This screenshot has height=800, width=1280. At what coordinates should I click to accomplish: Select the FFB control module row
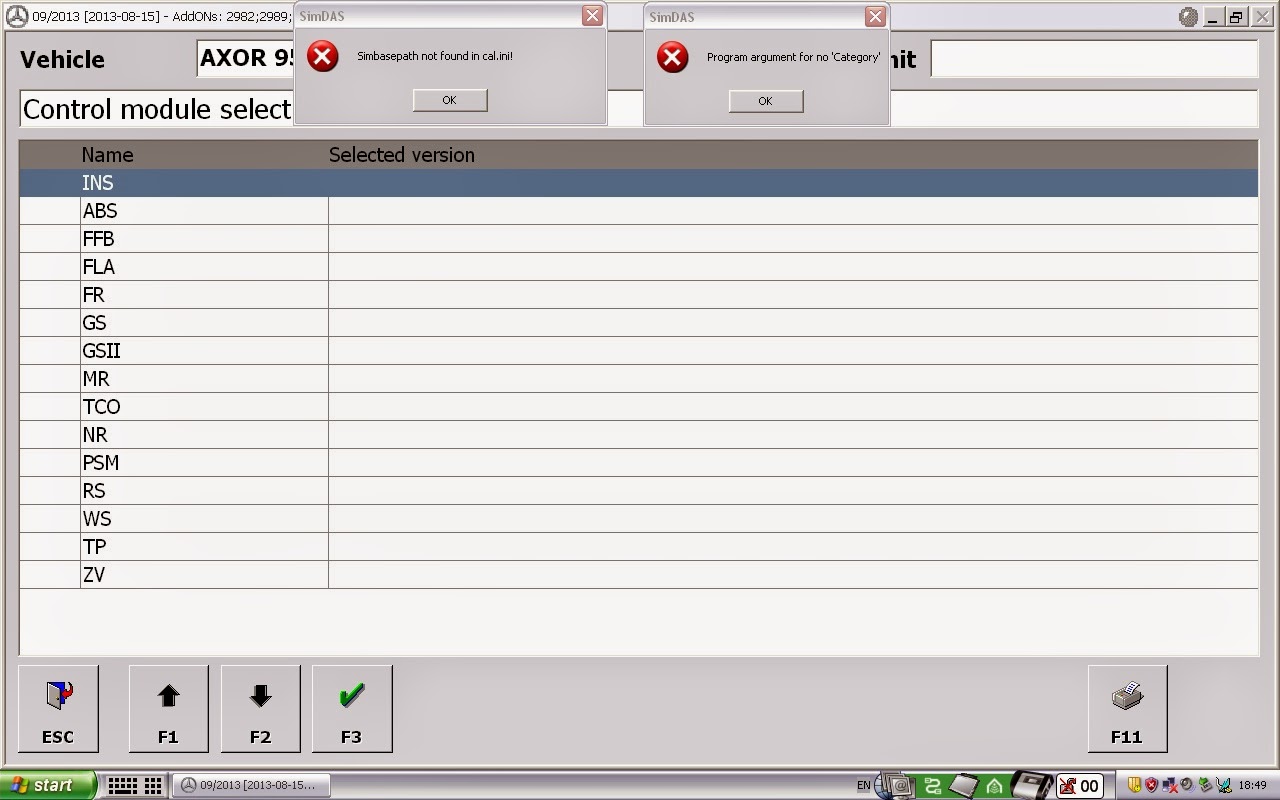pos(638,239)
